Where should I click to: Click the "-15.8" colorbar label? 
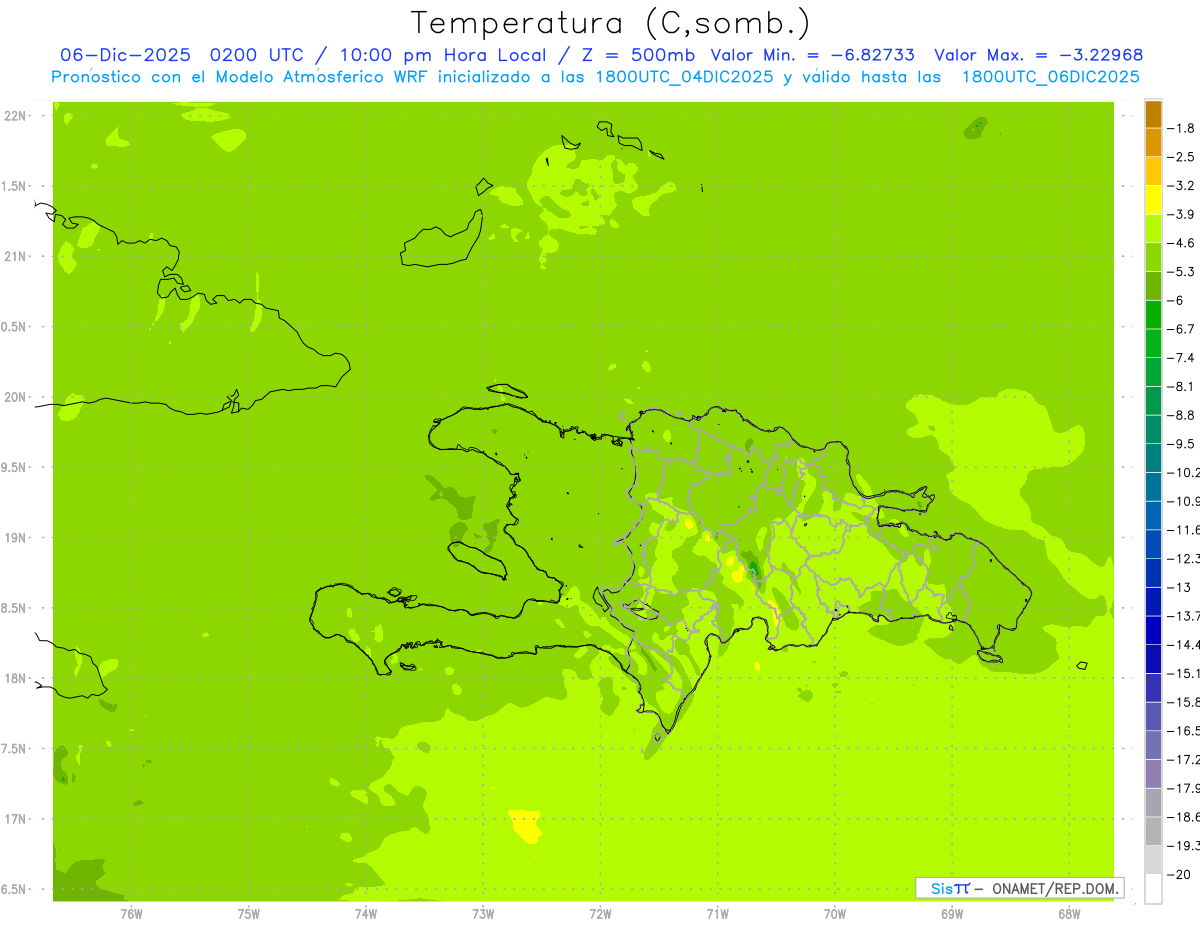[1183, 702]
